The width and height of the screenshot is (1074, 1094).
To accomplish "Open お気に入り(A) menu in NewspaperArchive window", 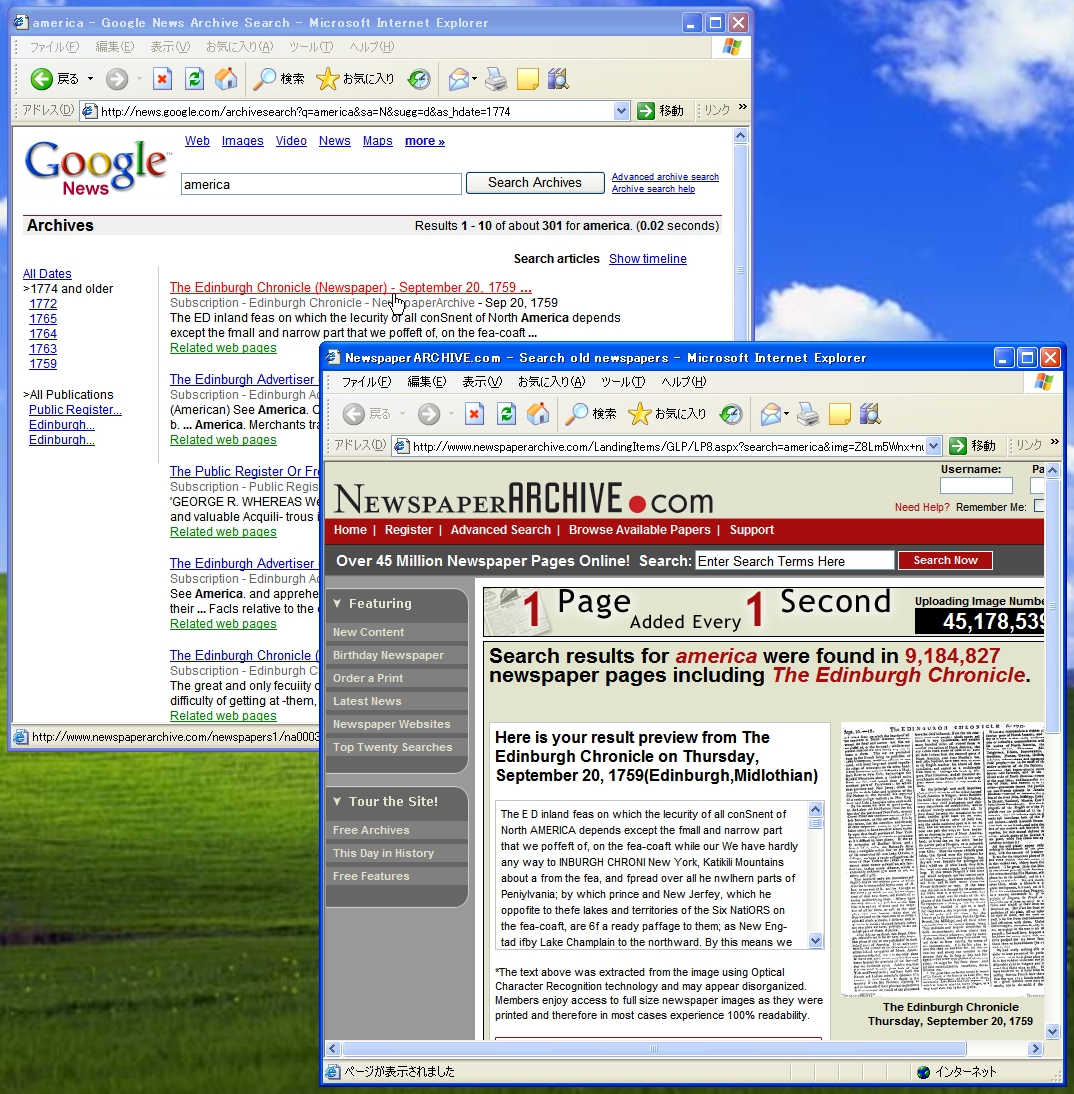I will 551,382.
